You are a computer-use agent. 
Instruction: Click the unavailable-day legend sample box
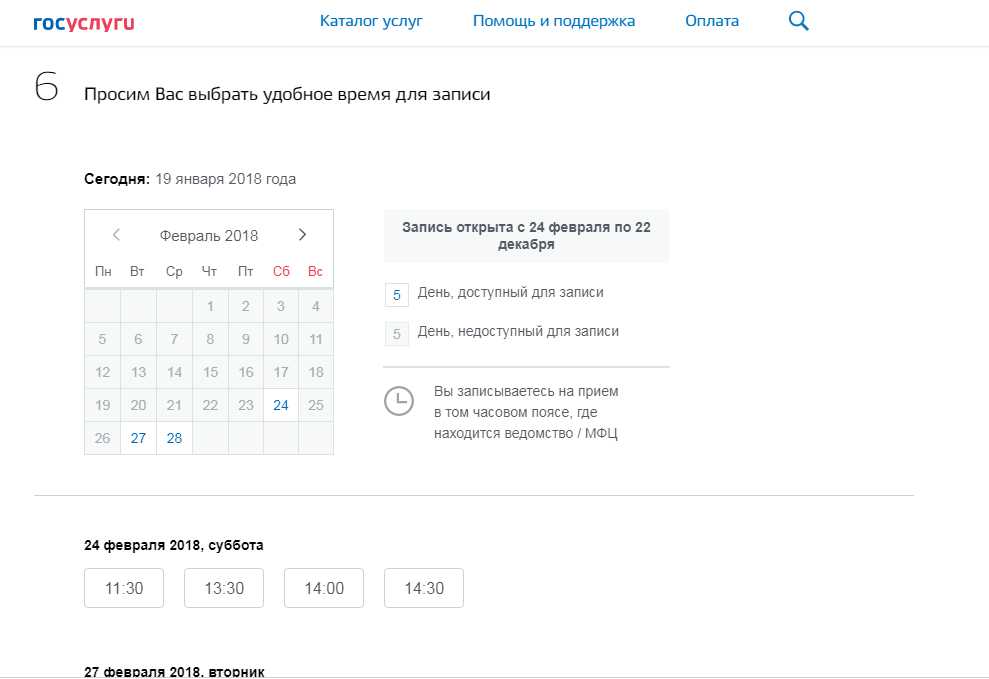[x=397, y=334]
